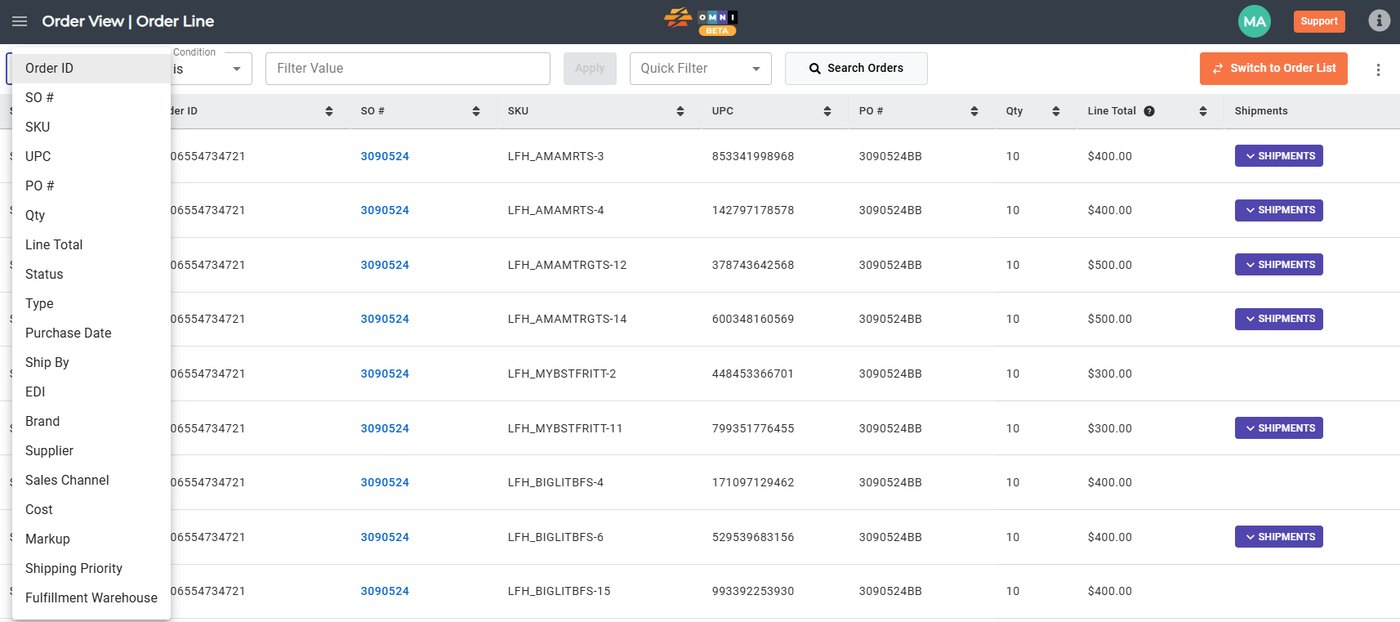
Task: Expand Shipments for LFH_BIGLITBFS-6 row
Action: [1279, 537]
